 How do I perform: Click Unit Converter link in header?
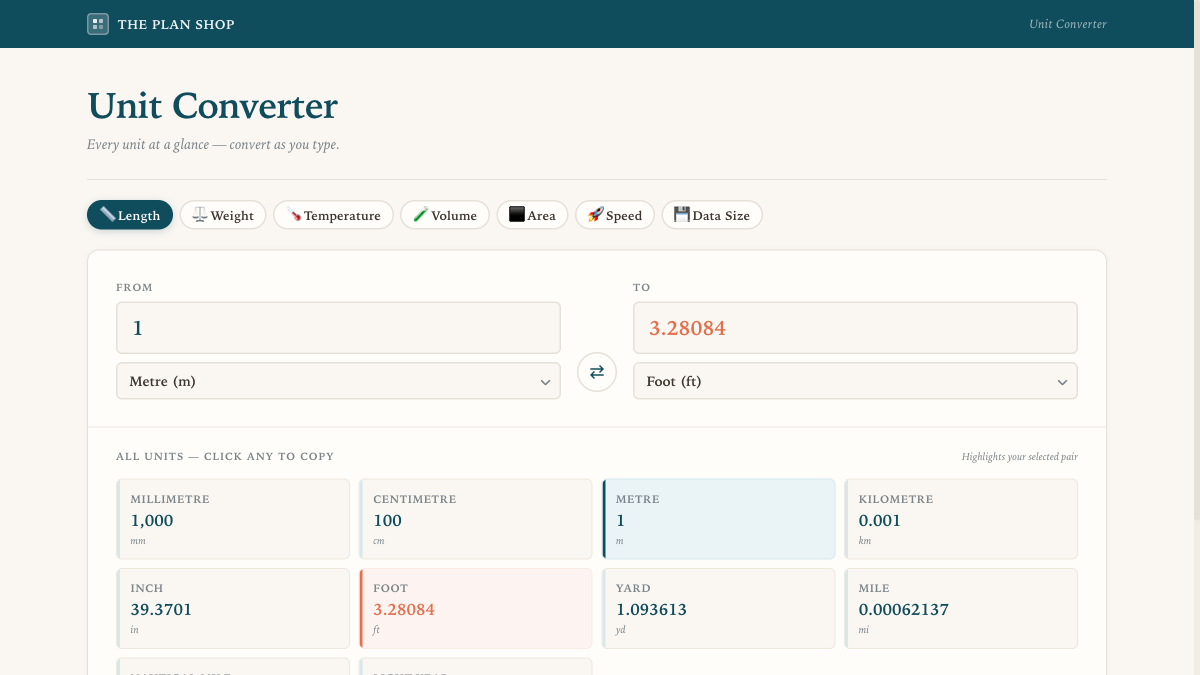tap(1068, 24)
